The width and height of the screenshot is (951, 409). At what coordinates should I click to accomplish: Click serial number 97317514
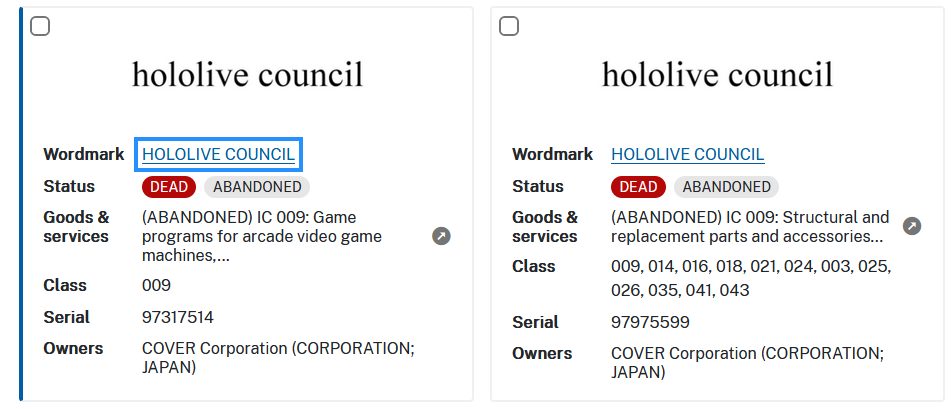tap(178, 318)
